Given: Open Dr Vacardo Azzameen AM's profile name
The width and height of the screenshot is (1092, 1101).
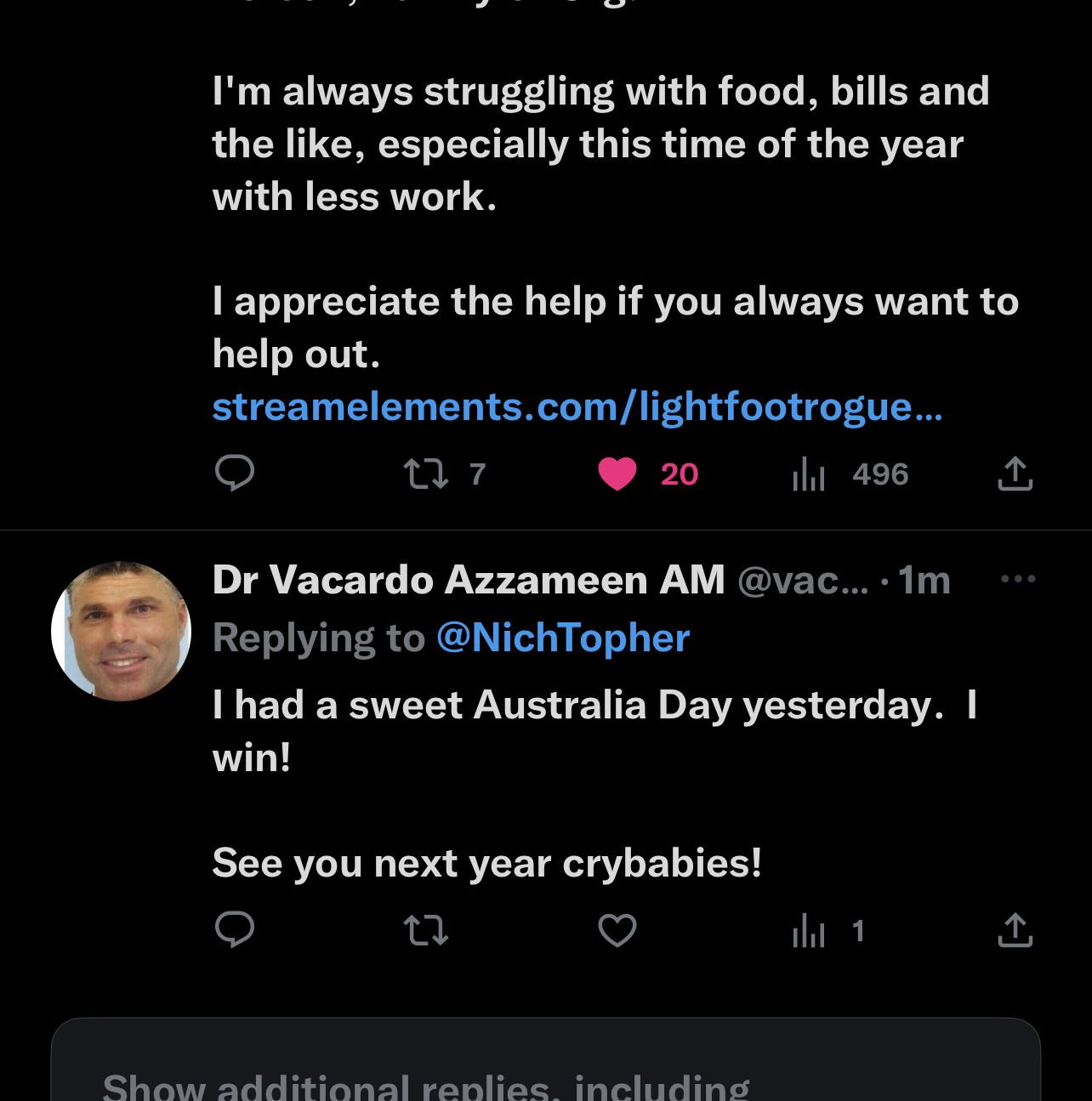Looking at the screenshot, I should [468, 580].
